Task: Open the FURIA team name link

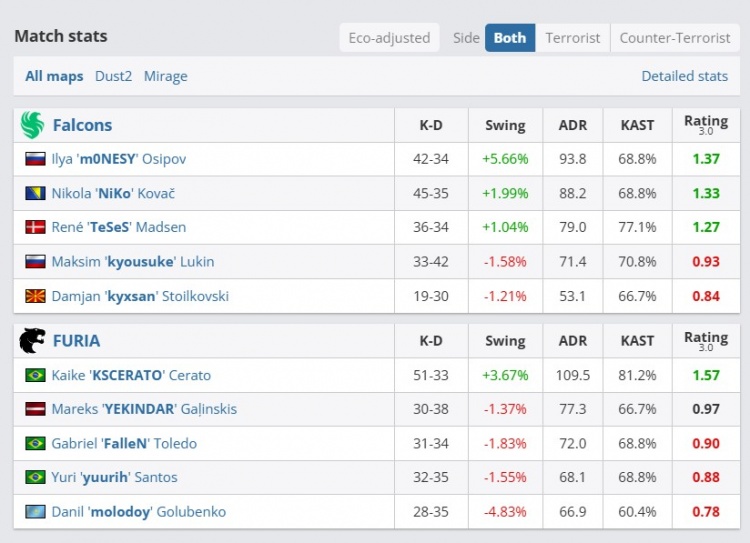Action: tap(76, 341)
